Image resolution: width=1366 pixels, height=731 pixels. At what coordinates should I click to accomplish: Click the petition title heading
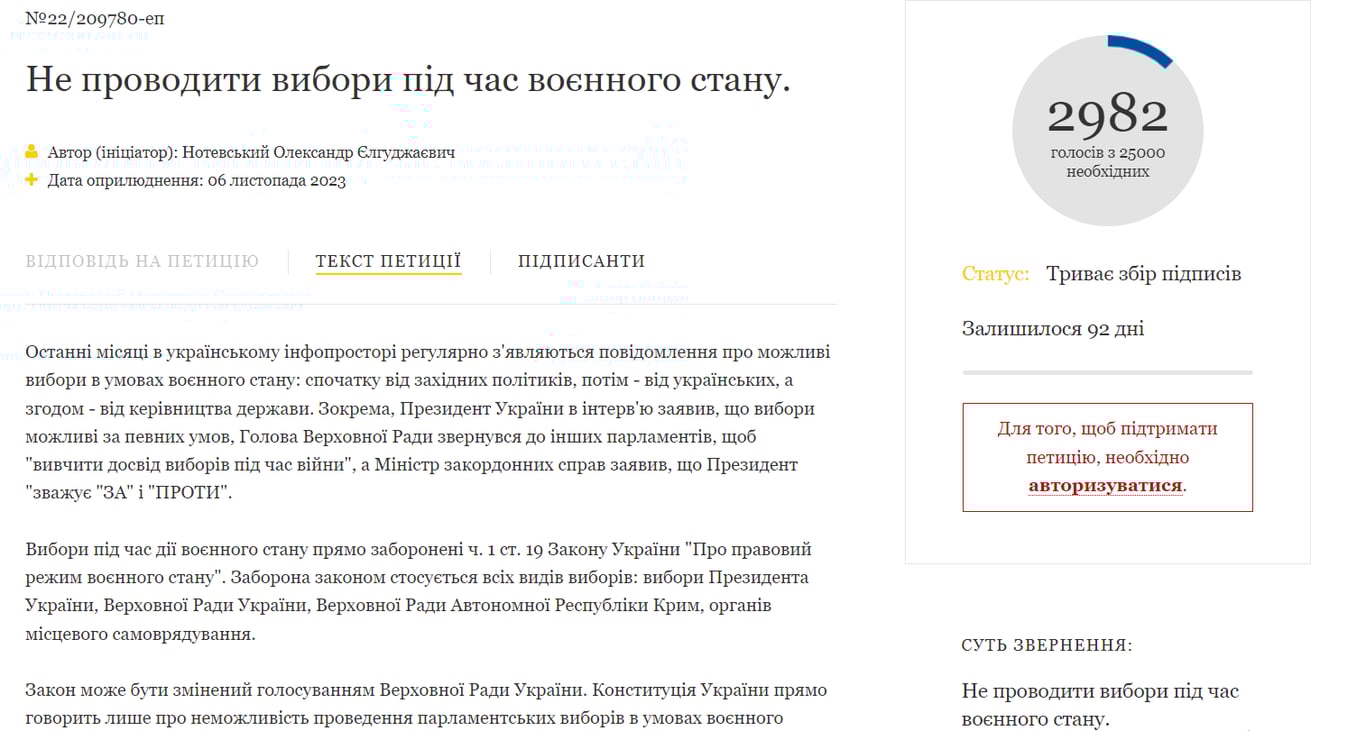tap(408, 80)
